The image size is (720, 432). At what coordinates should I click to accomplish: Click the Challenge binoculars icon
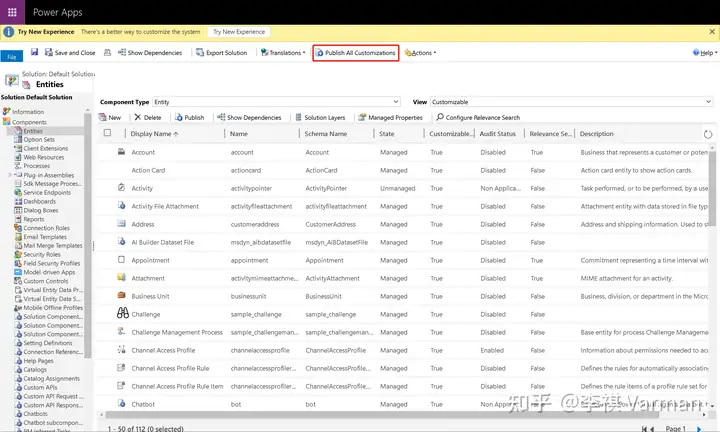tap(123, 313)
